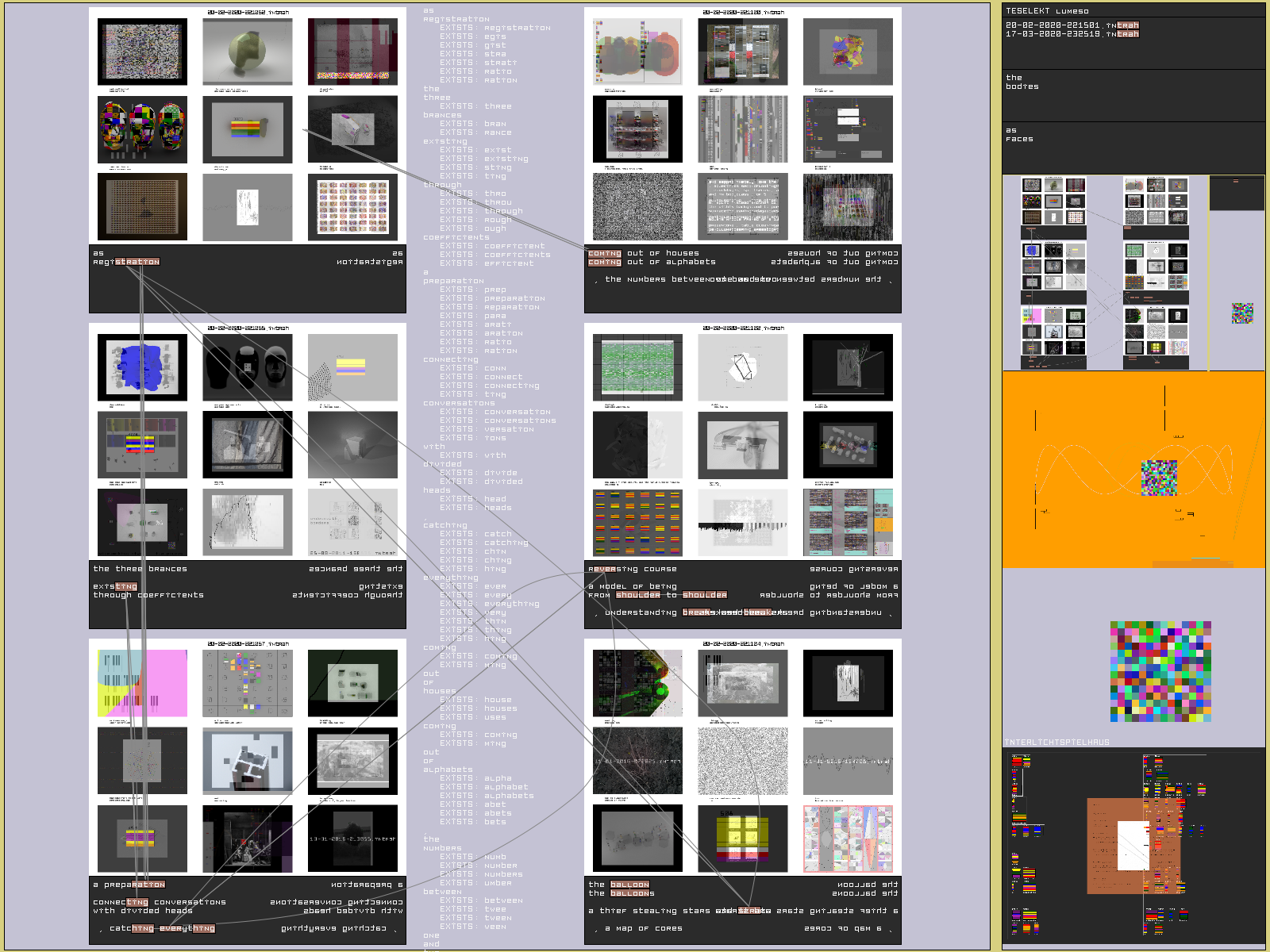
Task: Select the pink and yellow barcode thumbnail
Action: tap(142, 683)
